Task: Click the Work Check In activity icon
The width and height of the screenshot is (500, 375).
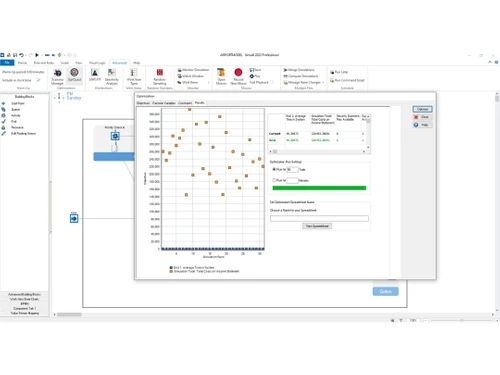Action: 115,136
